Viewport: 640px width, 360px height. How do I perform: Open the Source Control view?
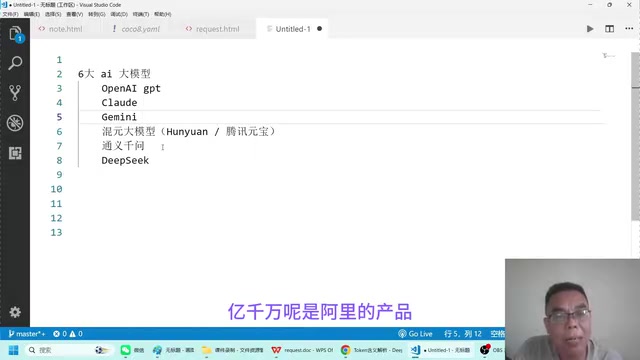15,93
